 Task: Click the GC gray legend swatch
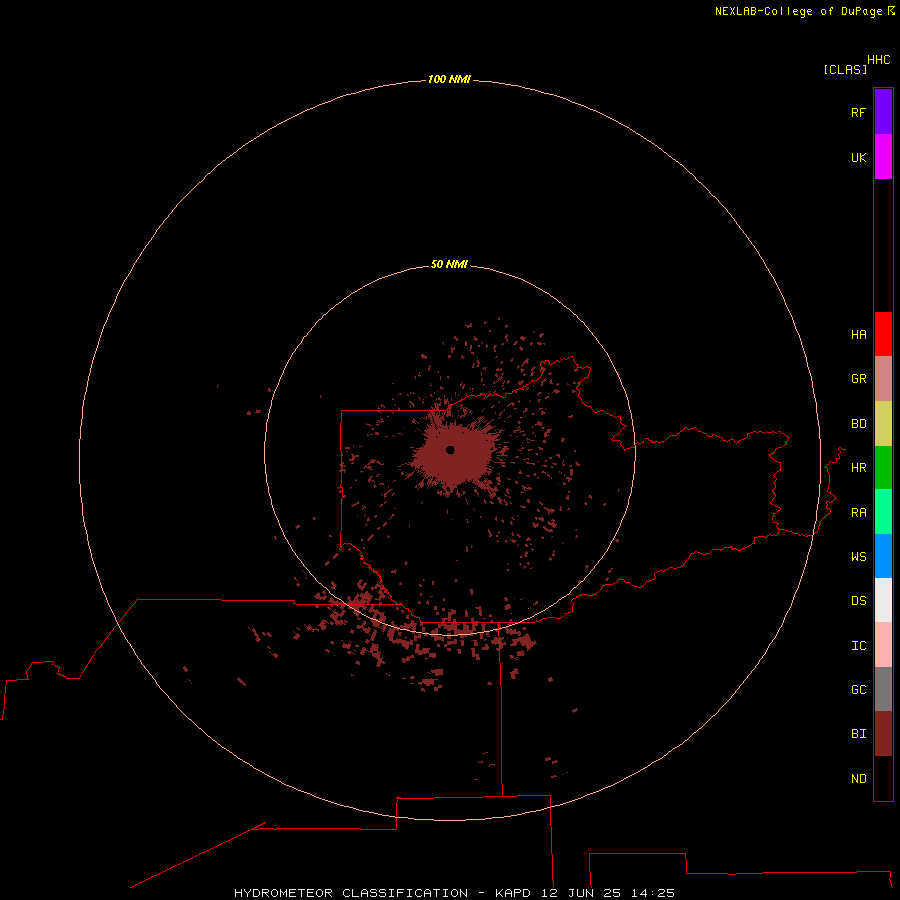tap(883, 689)
